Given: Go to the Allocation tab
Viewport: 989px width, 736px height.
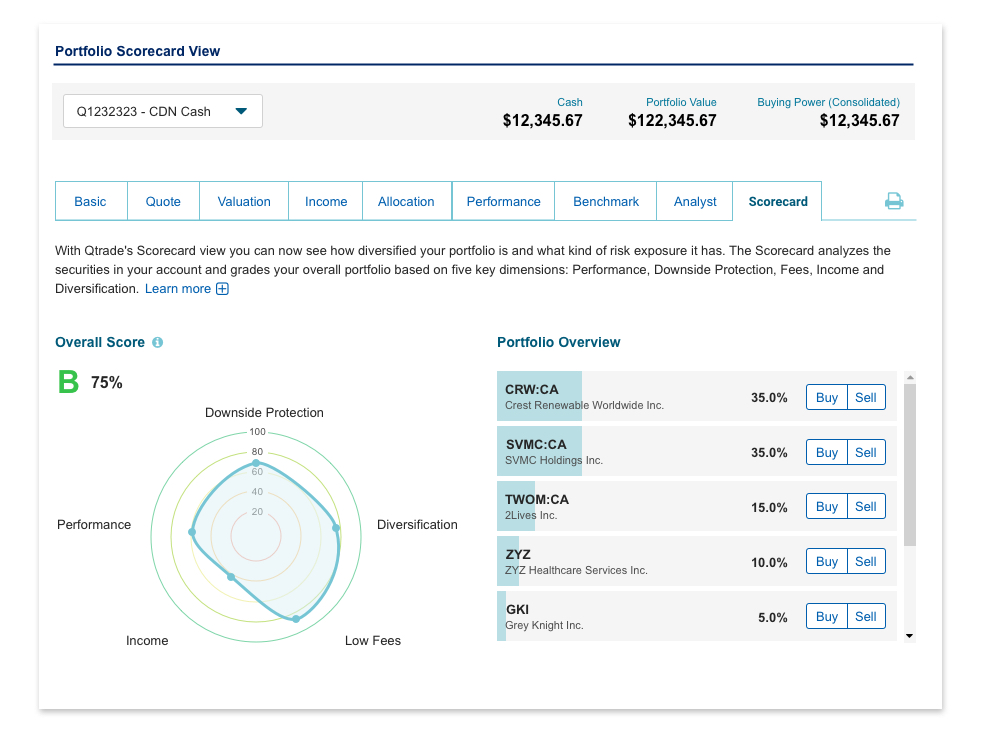Looking at the screenshot, I should [406, 201].
